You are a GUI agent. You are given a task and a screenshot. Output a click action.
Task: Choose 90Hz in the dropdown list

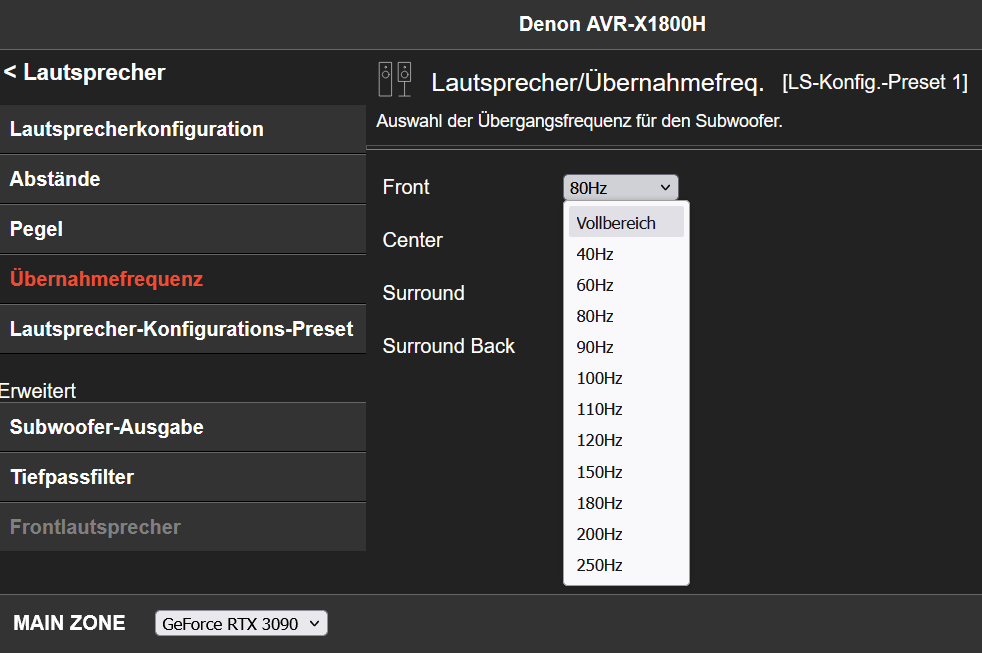click(x=626, y=347)
